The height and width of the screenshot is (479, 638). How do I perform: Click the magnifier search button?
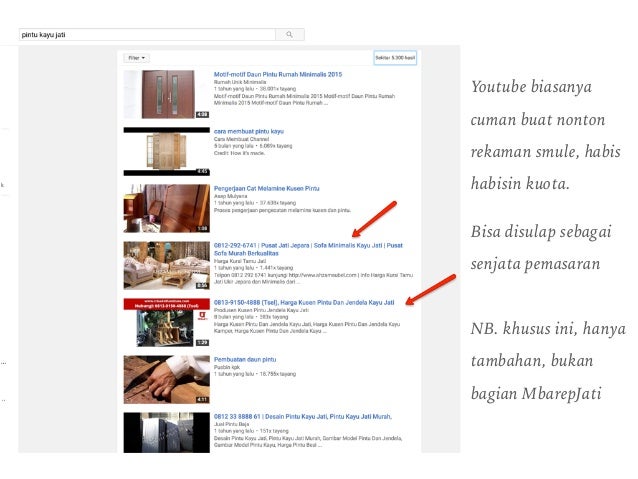[x=289, y=35]
